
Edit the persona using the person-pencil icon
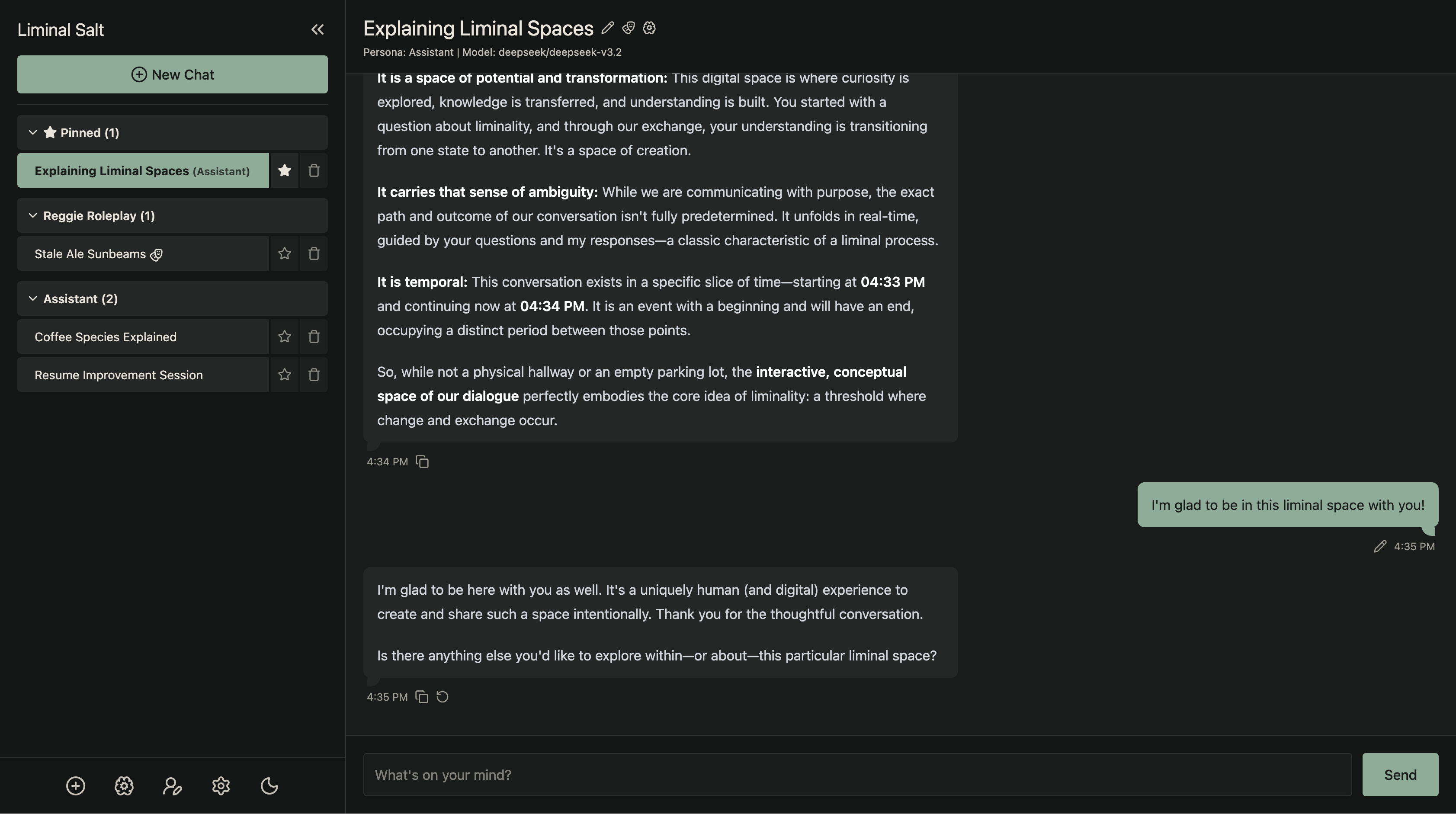point(173,786)
